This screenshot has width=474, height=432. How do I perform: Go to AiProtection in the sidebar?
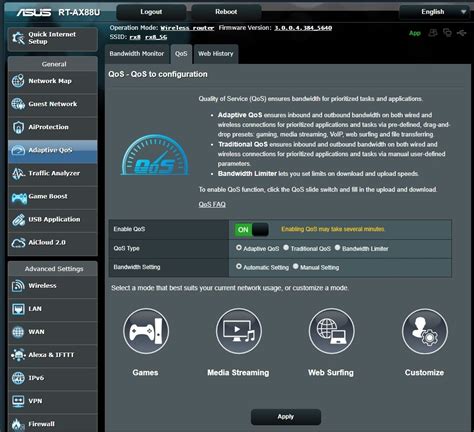(x=53, y=127)
